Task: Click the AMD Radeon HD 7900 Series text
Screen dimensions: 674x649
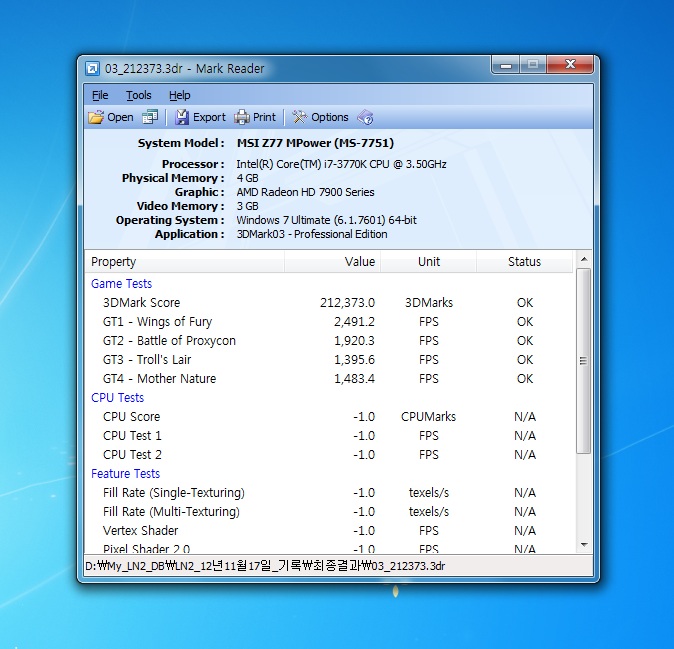Action: click(x=305, y=192)
